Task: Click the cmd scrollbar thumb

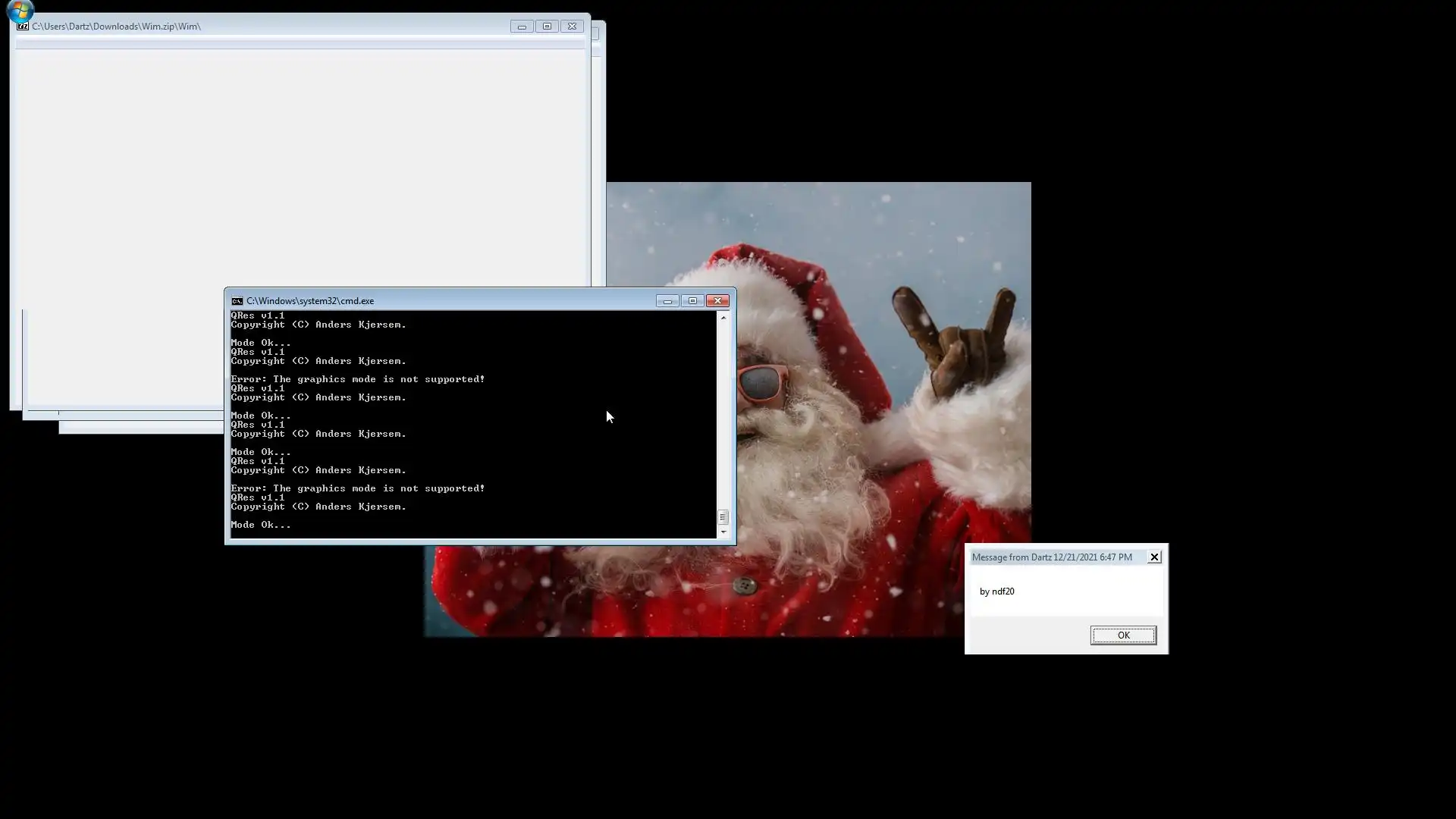Action: [723, 517]
